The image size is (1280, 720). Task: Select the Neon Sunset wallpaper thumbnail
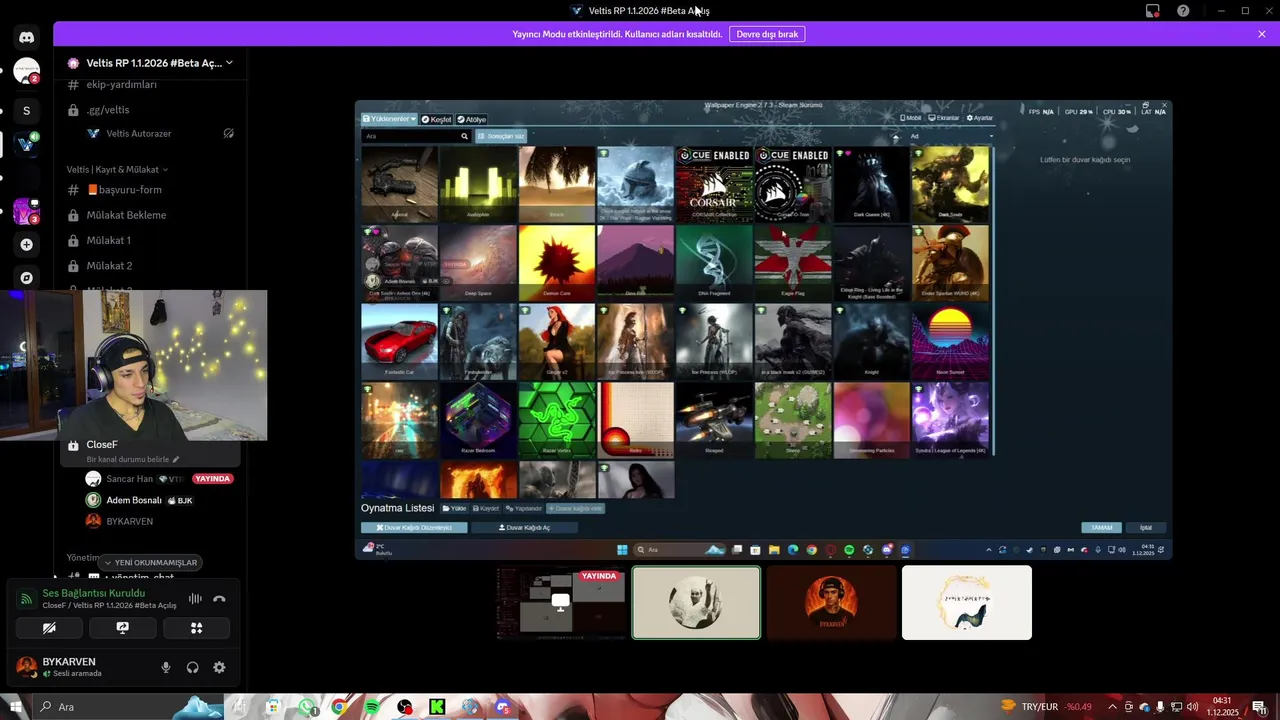coord(950,342)
